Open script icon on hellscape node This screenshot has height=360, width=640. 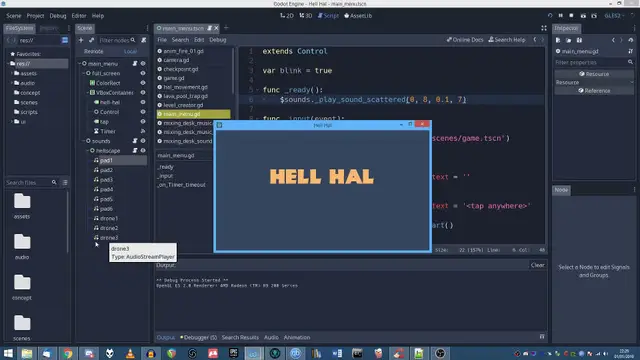click(x=135, y=151)
